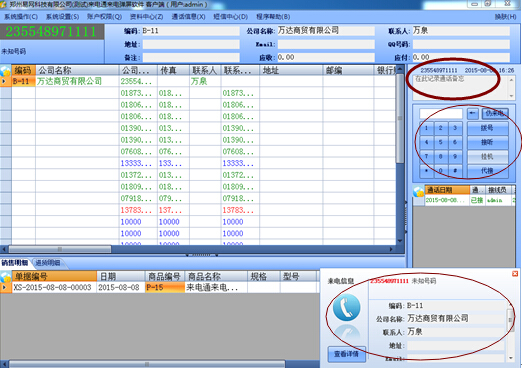This screenshot has width=522, height=368.
Task: Click down arrow of call memo box scrollbar
Action: (x=511, y=96)
